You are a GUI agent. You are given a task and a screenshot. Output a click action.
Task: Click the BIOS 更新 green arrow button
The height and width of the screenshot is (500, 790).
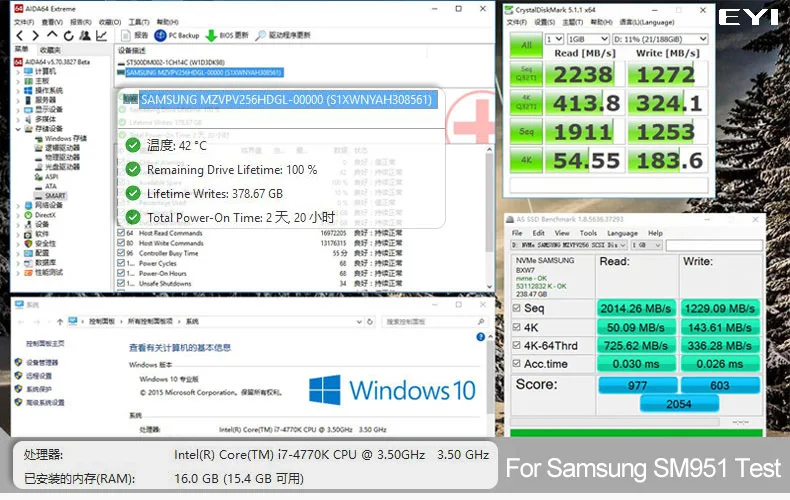(x=227, y=35)
